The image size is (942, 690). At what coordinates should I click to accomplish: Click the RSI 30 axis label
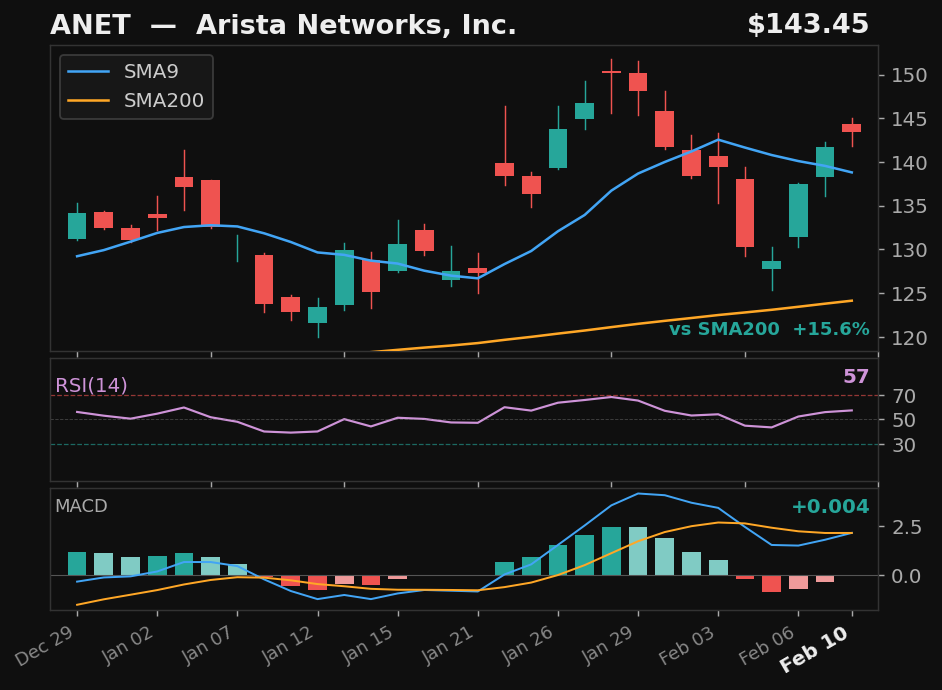point(904,445)
